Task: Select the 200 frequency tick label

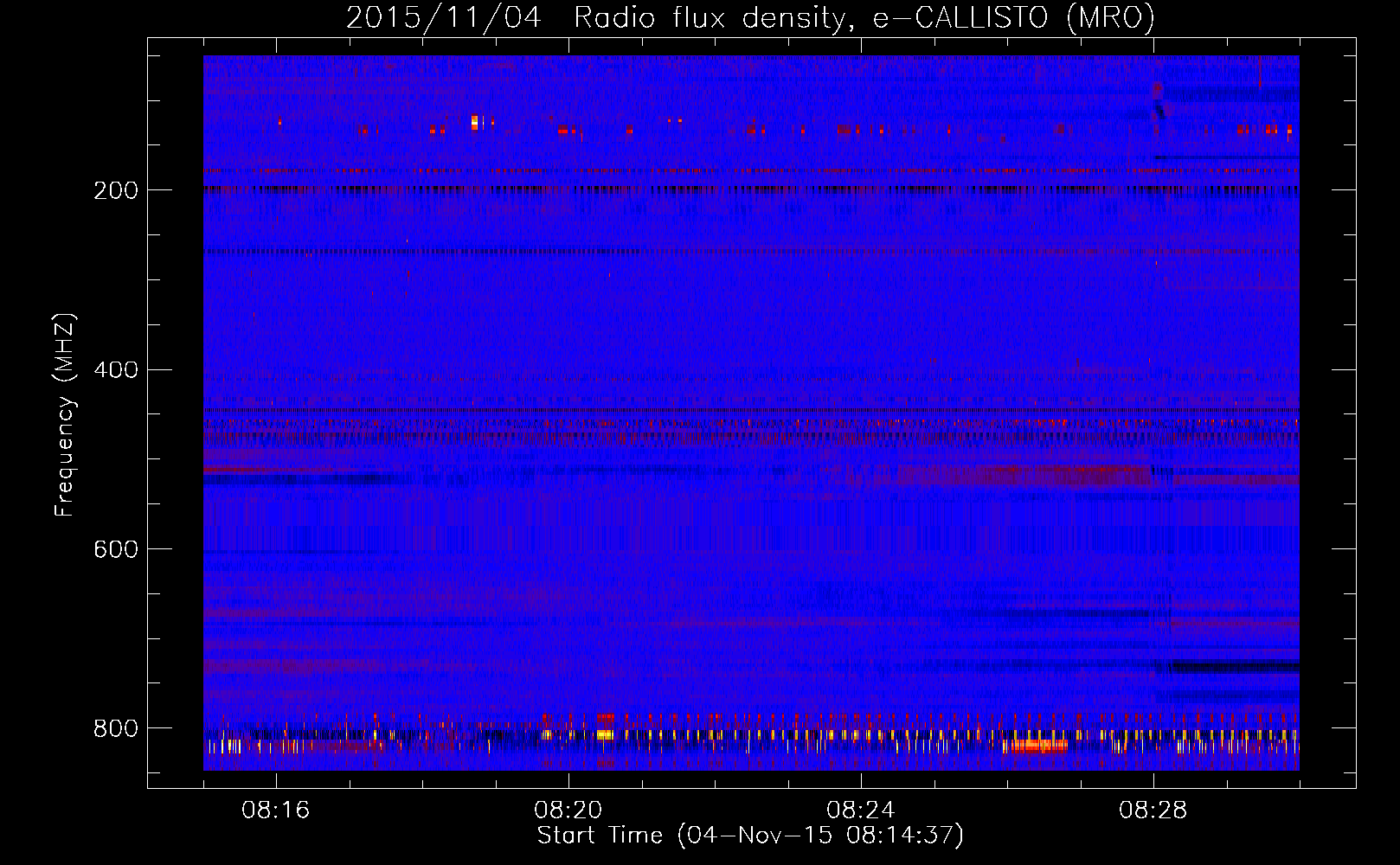Action: point(115,190)
